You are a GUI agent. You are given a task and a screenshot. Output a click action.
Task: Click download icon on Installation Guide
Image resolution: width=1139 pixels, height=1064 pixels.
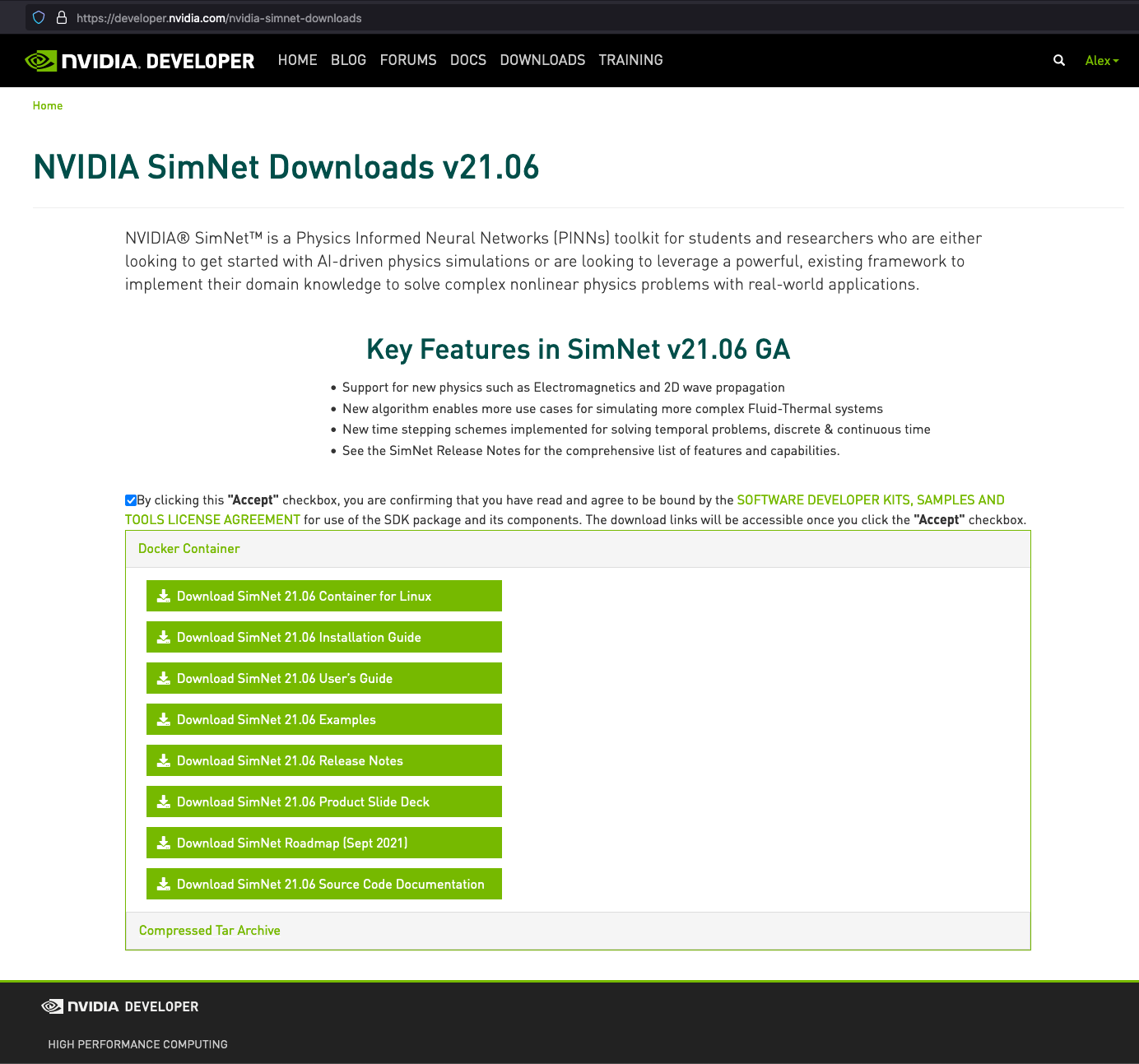coord(164,637)
